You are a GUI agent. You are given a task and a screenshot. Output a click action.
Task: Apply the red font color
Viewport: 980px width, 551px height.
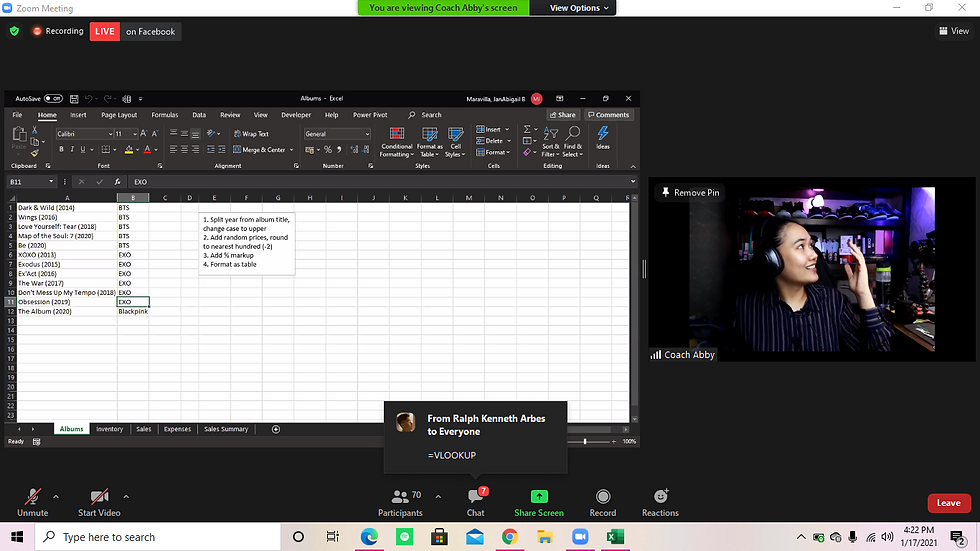click(148, 149)
